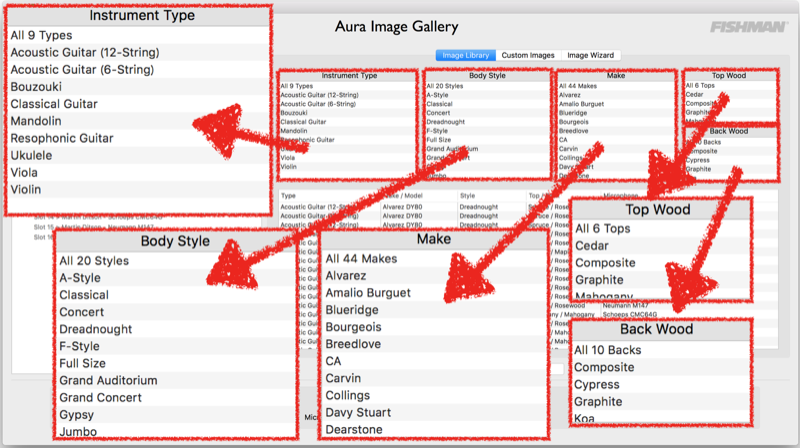This screenshot has width=800, height=448.
Task: Click the Make / Model column header
Action: click(404, 195)
